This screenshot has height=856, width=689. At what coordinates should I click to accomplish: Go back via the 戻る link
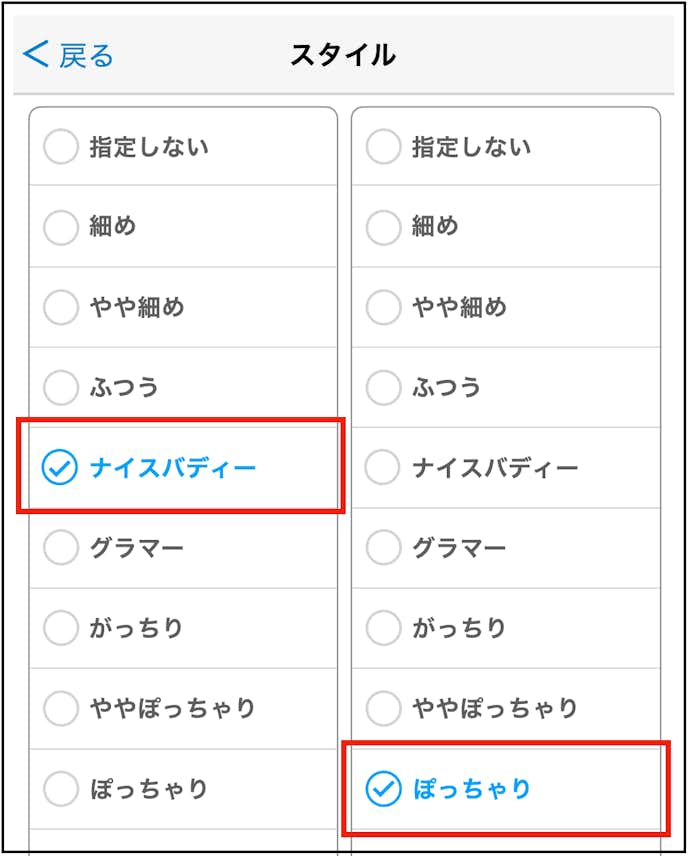[86, 55]
